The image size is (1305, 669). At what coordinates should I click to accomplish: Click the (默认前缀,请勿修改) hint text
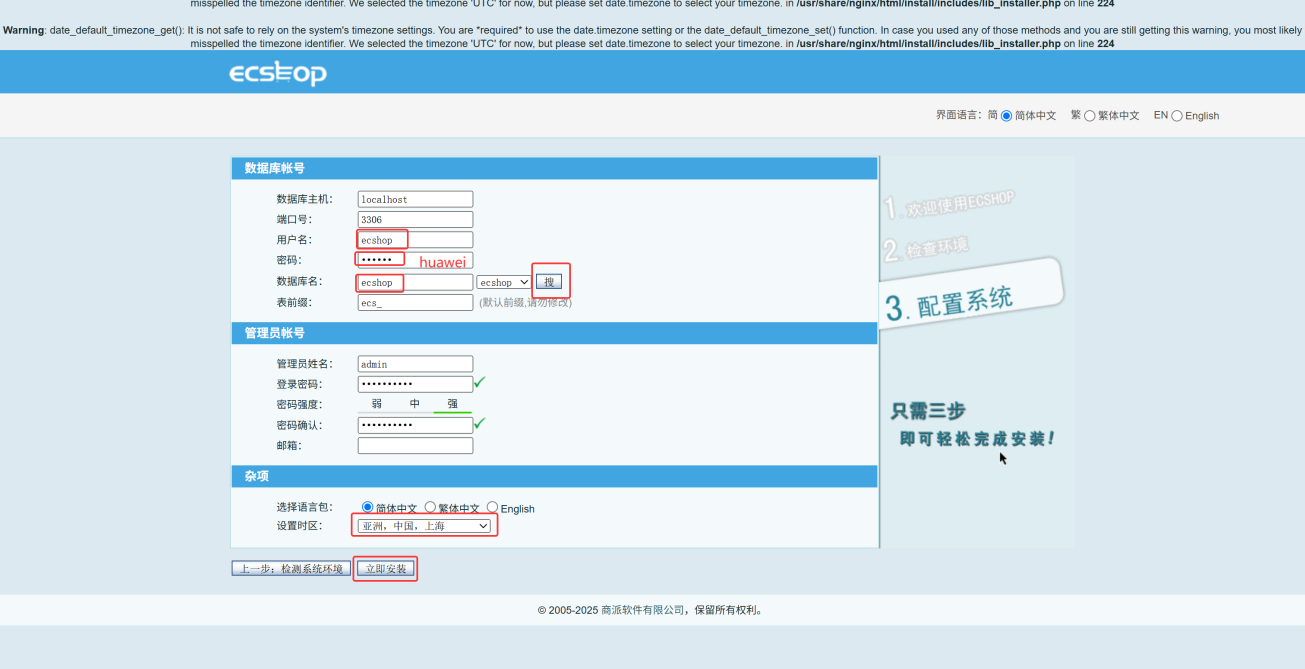point(526,302)
